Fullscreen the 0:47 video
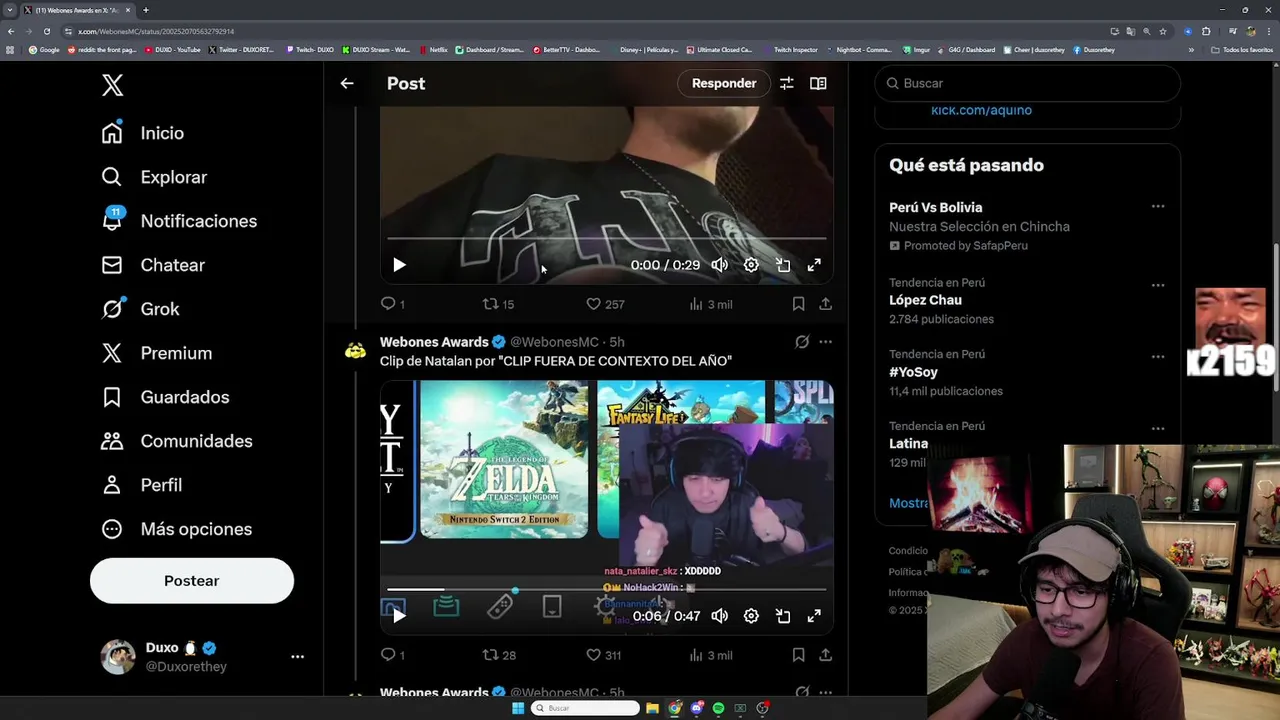 click(814, 616)
